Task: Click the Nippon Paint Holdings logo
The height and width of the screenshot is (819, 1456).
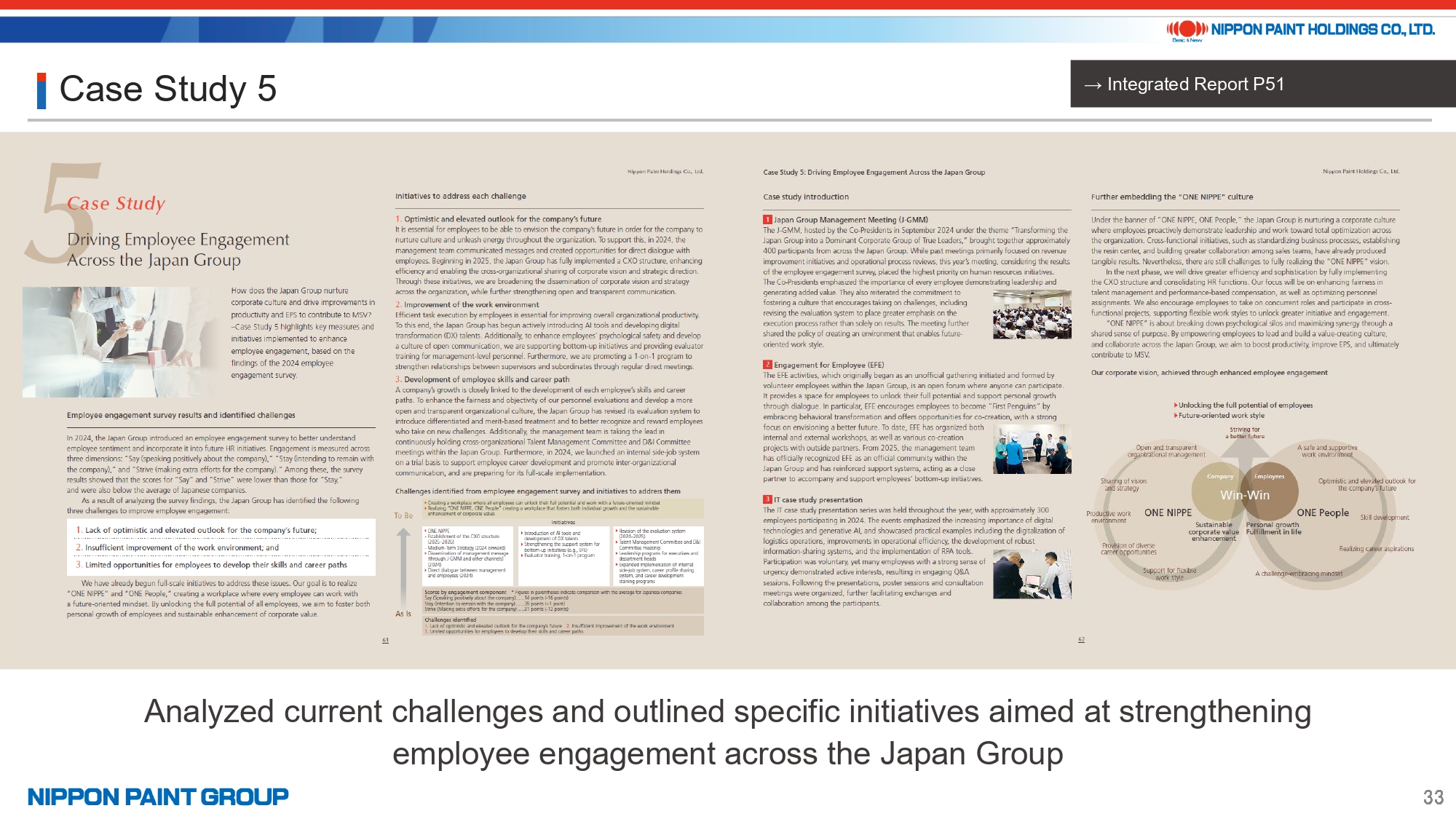Action: tap(1300, 30)
